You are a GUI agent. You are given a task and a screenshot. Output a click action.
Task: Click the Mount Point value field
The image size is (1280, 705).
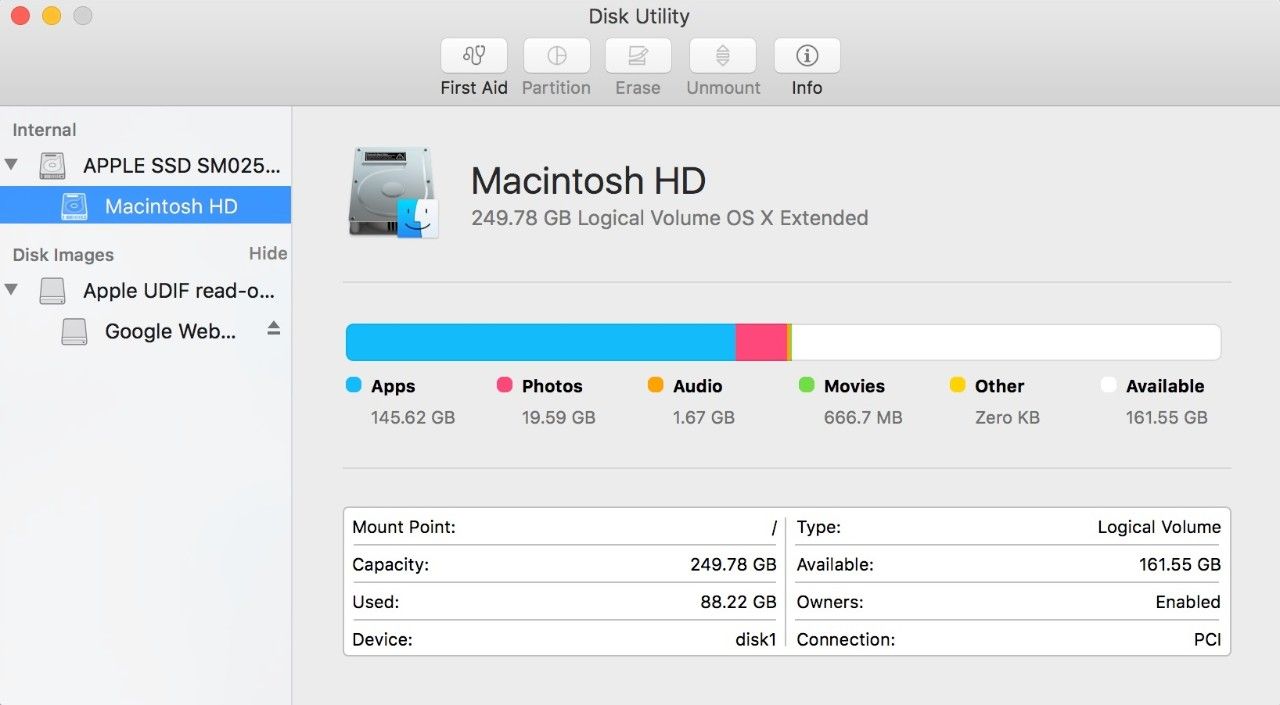(x=404, y=527)
